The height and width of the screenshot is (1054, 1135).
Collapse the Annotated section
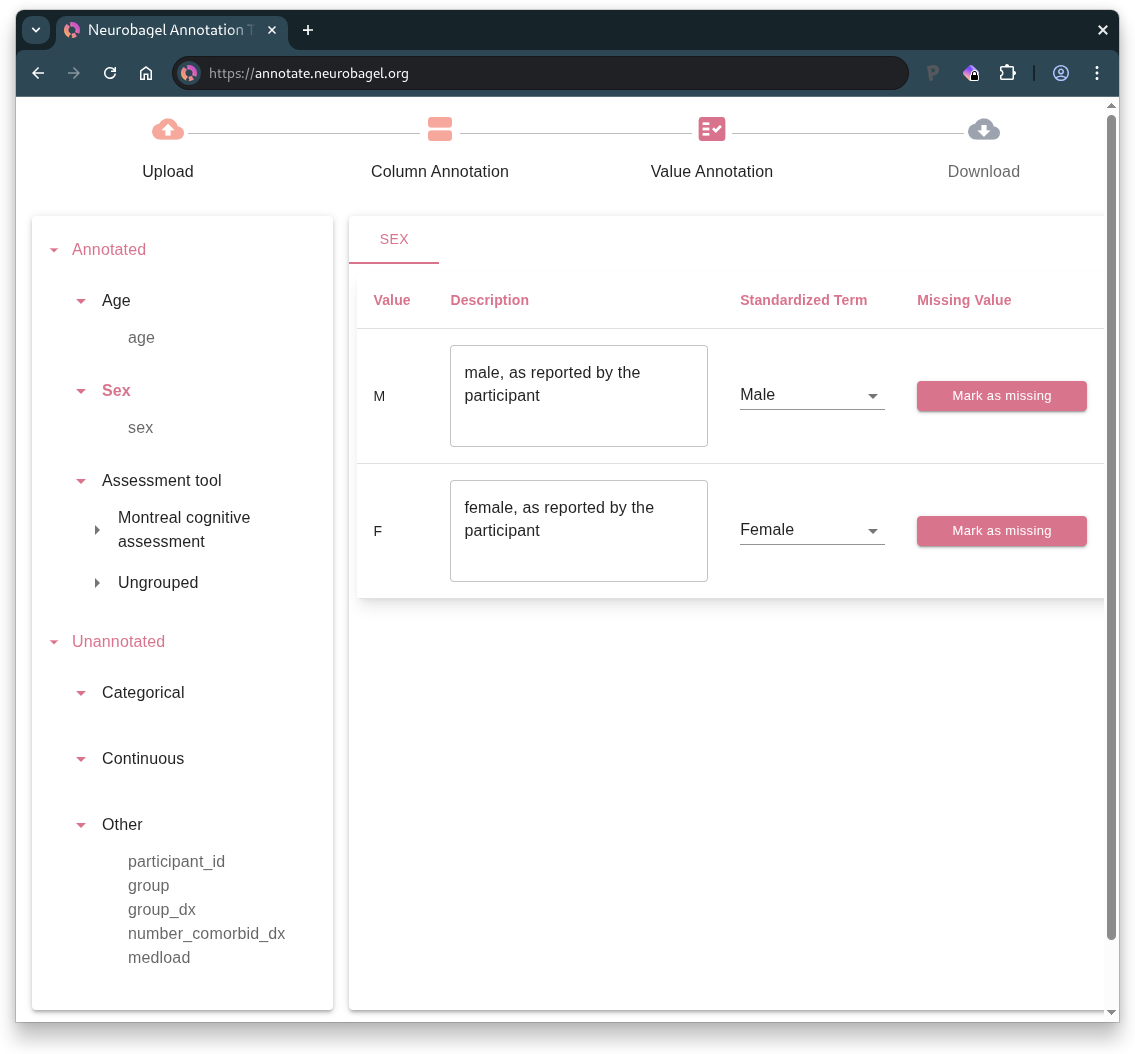click(53, 250)
